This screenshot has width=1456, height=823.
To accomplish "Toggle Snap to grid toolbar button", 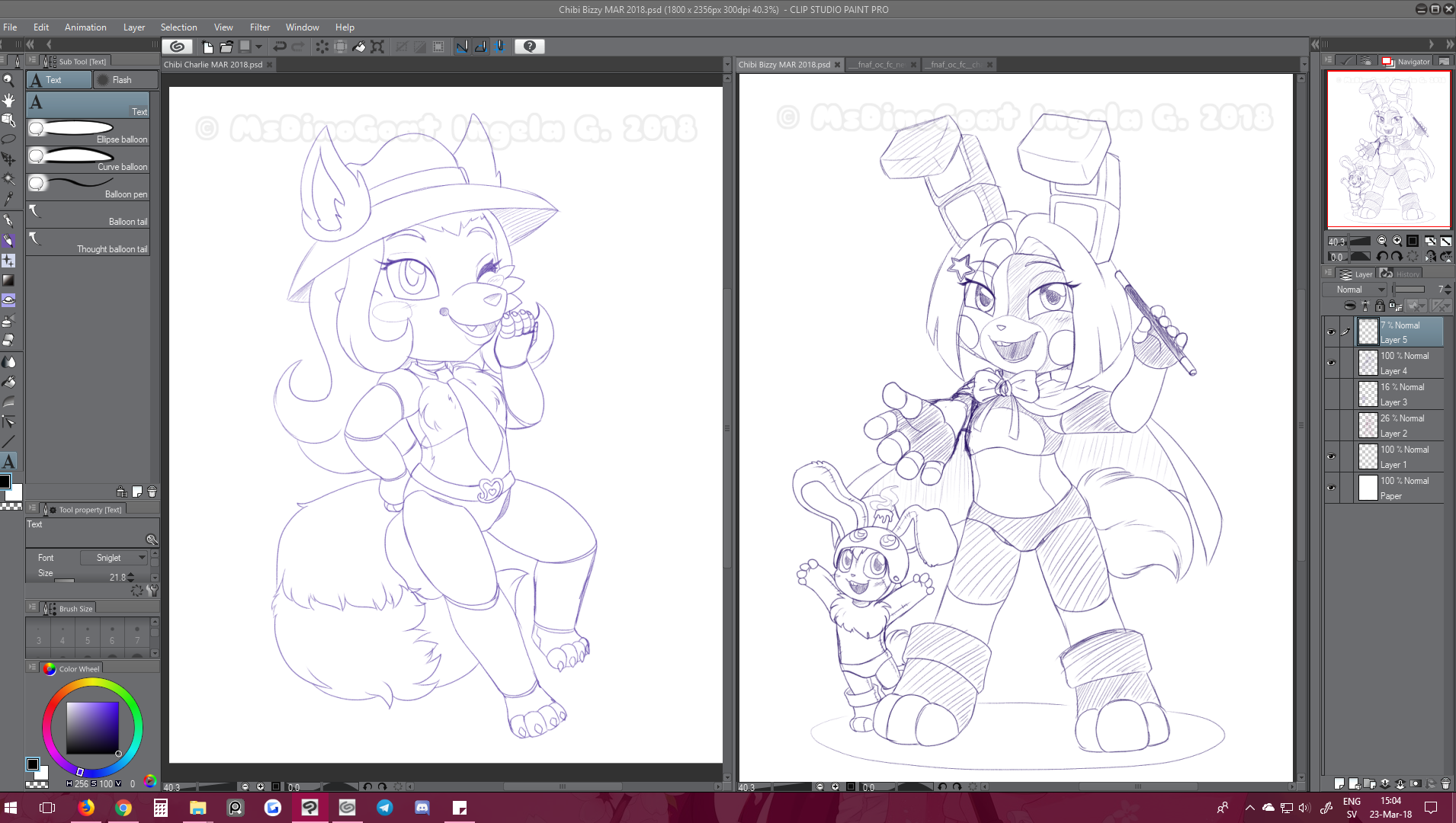I will point(499,46).
